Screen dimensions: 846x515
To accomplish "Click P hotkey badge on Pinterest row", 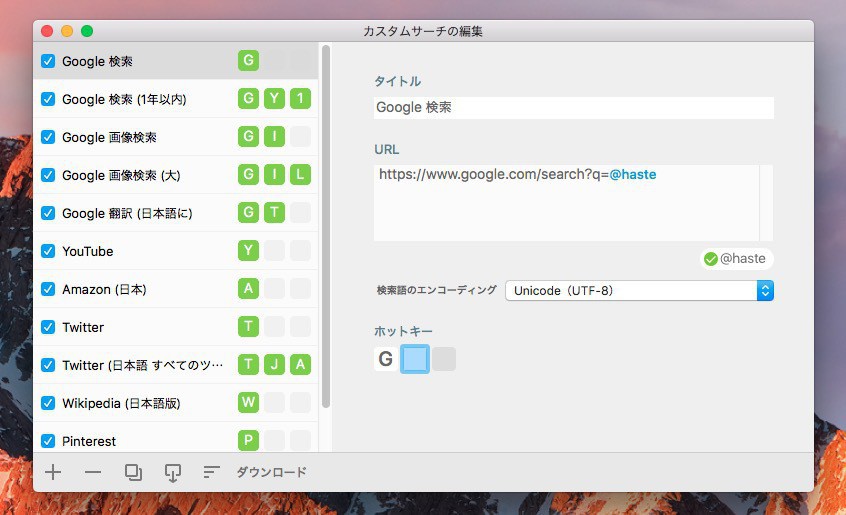I will [x=248, y=441].
